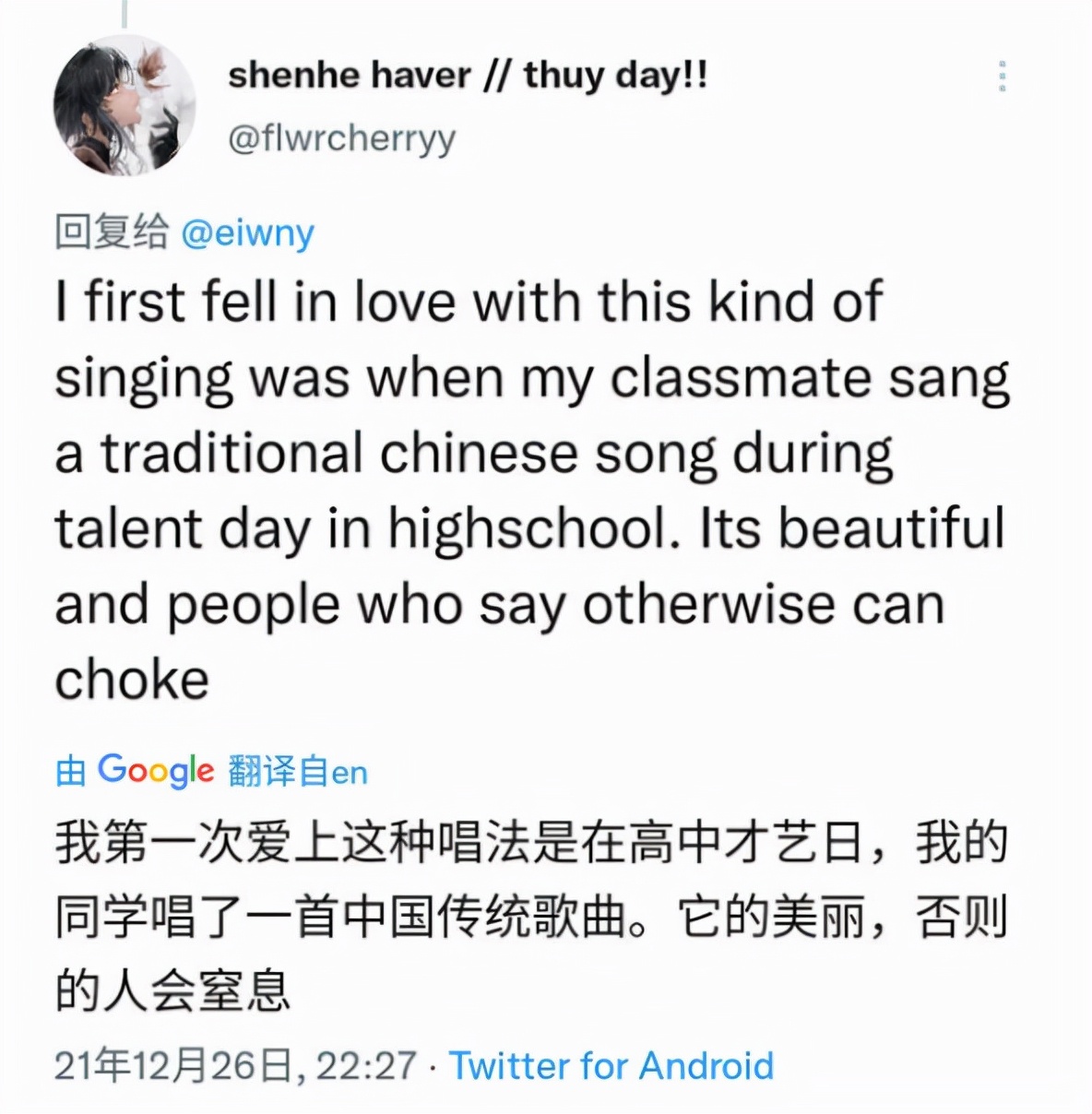
Task: Open the vertical three-dot more options menu
Action: [x=1002, y=77]
